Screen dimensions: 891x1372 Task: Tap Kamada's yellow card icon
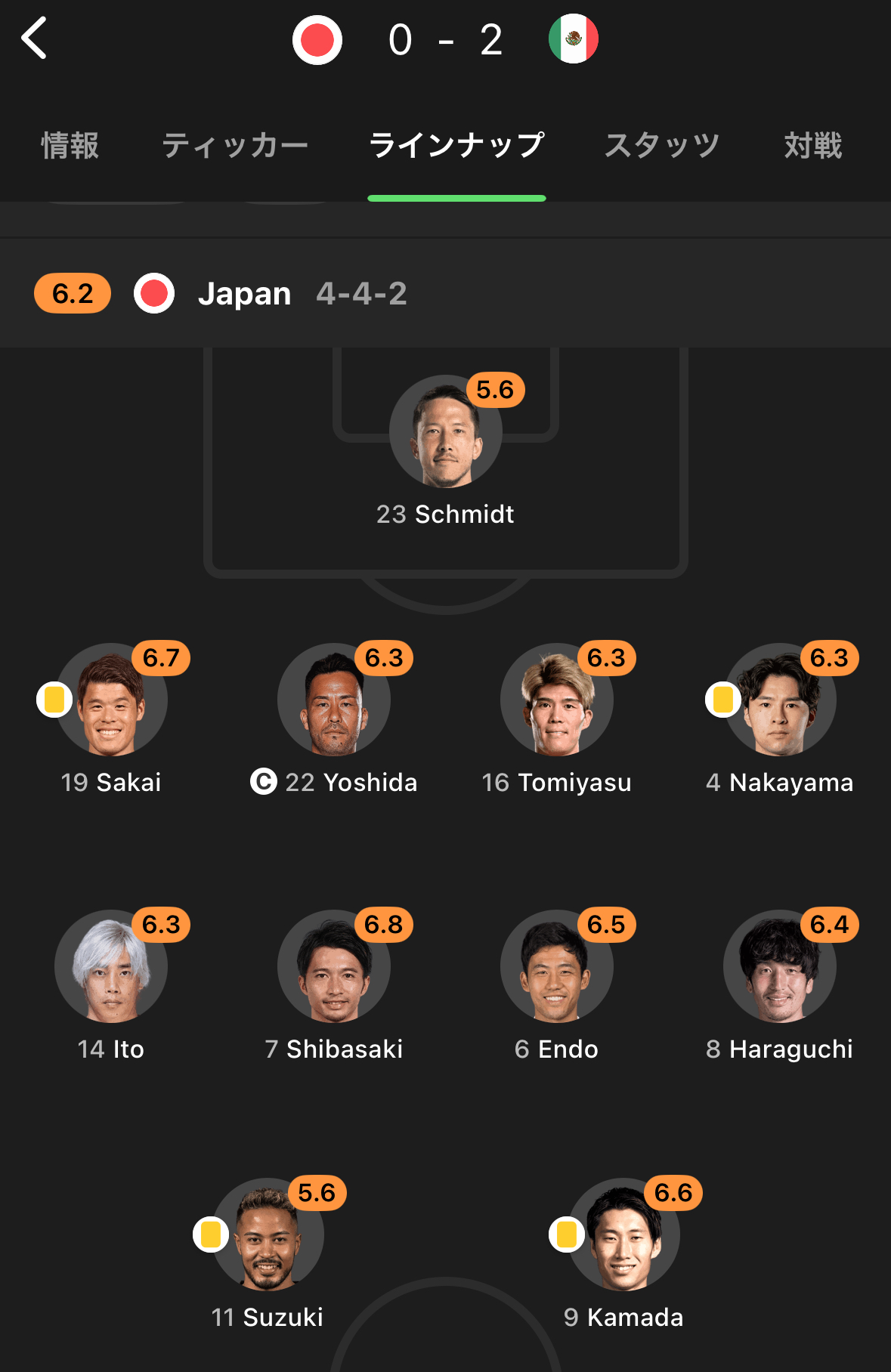pos(567,1234)
